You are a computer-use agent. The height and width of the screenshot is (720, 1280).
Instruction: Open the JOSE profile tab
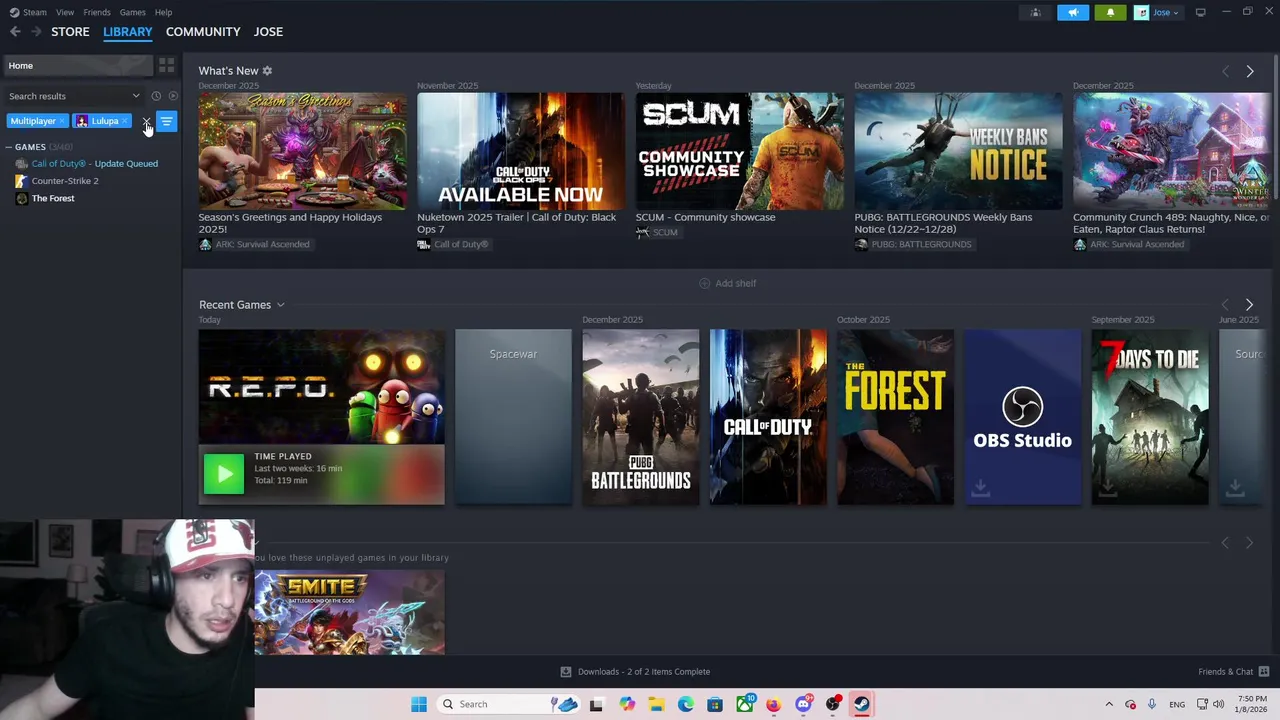point(268,32)
